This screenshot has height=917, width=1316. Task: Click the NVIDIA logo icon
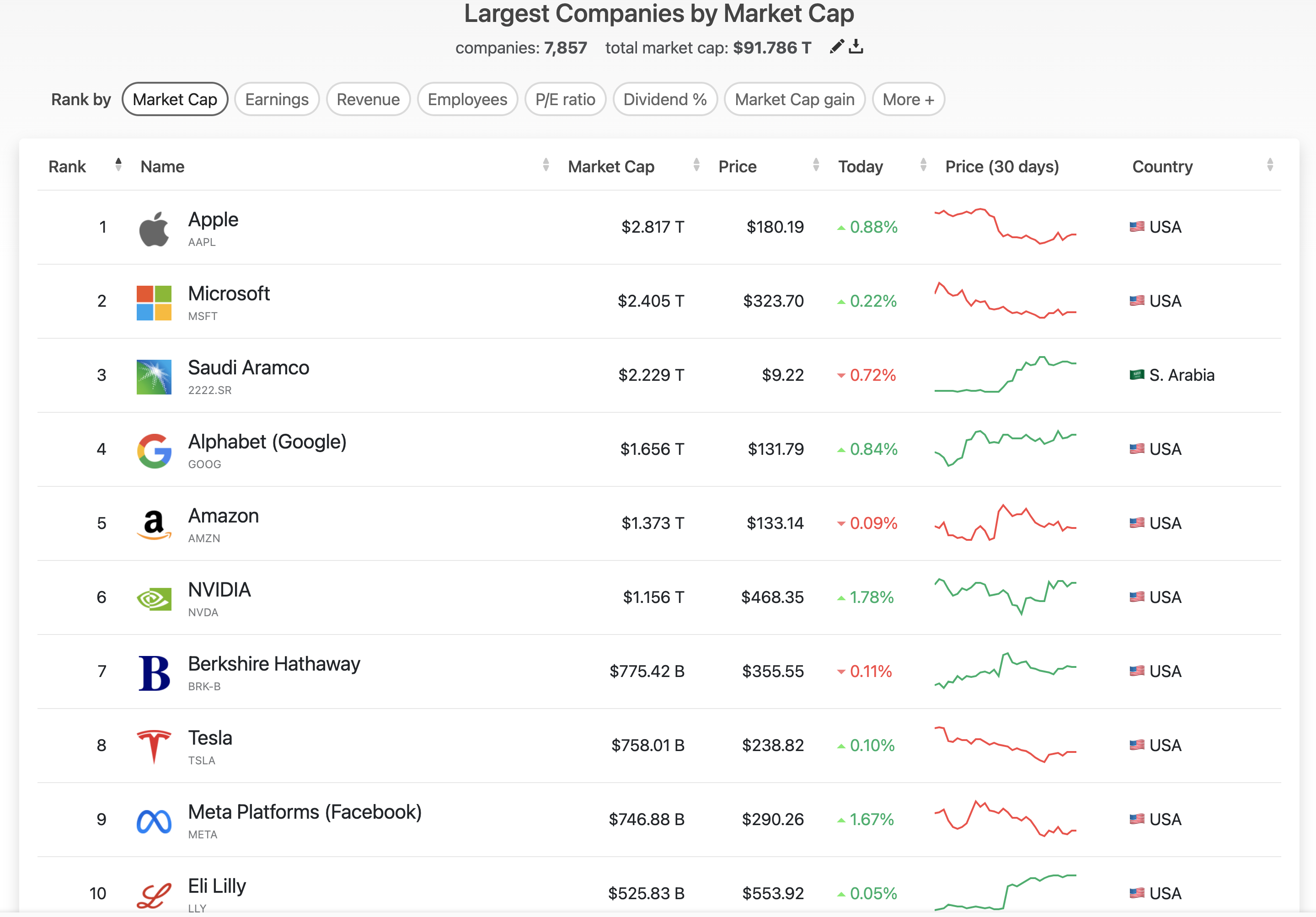pos(154,599)
